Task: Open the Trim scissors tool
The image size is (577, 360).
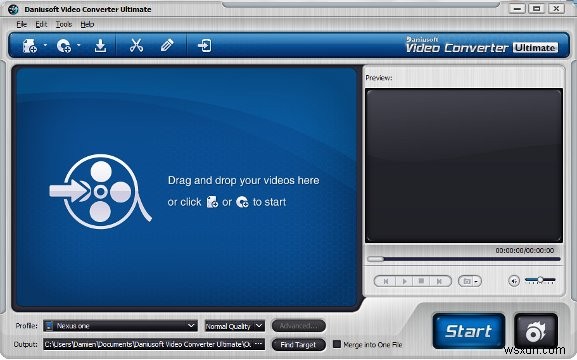Action: click(136, 46)
